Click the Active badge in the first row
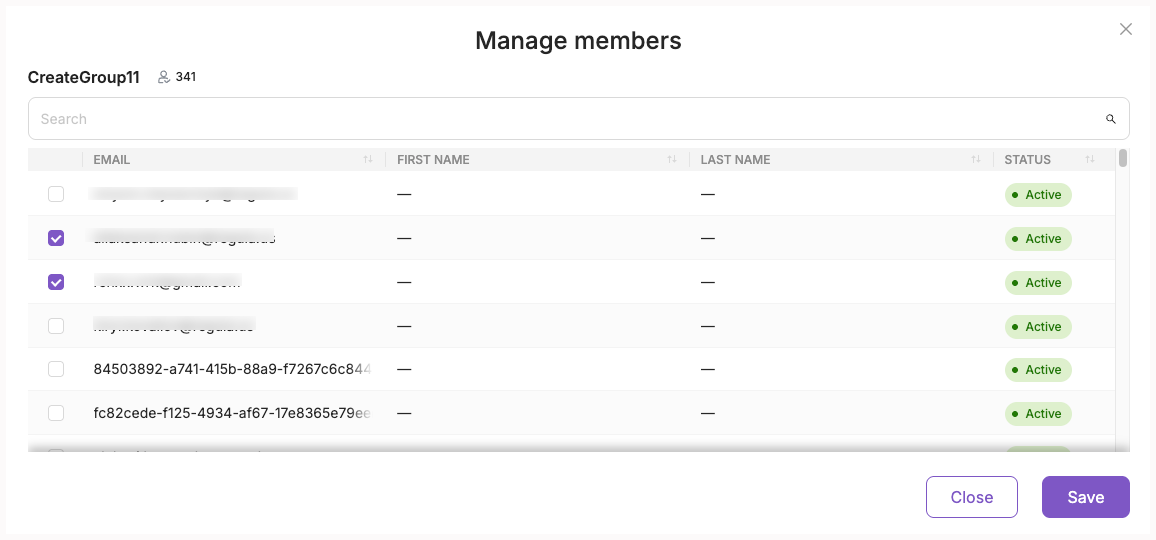Screen dimensions: 1156x540 (1038, 195)
